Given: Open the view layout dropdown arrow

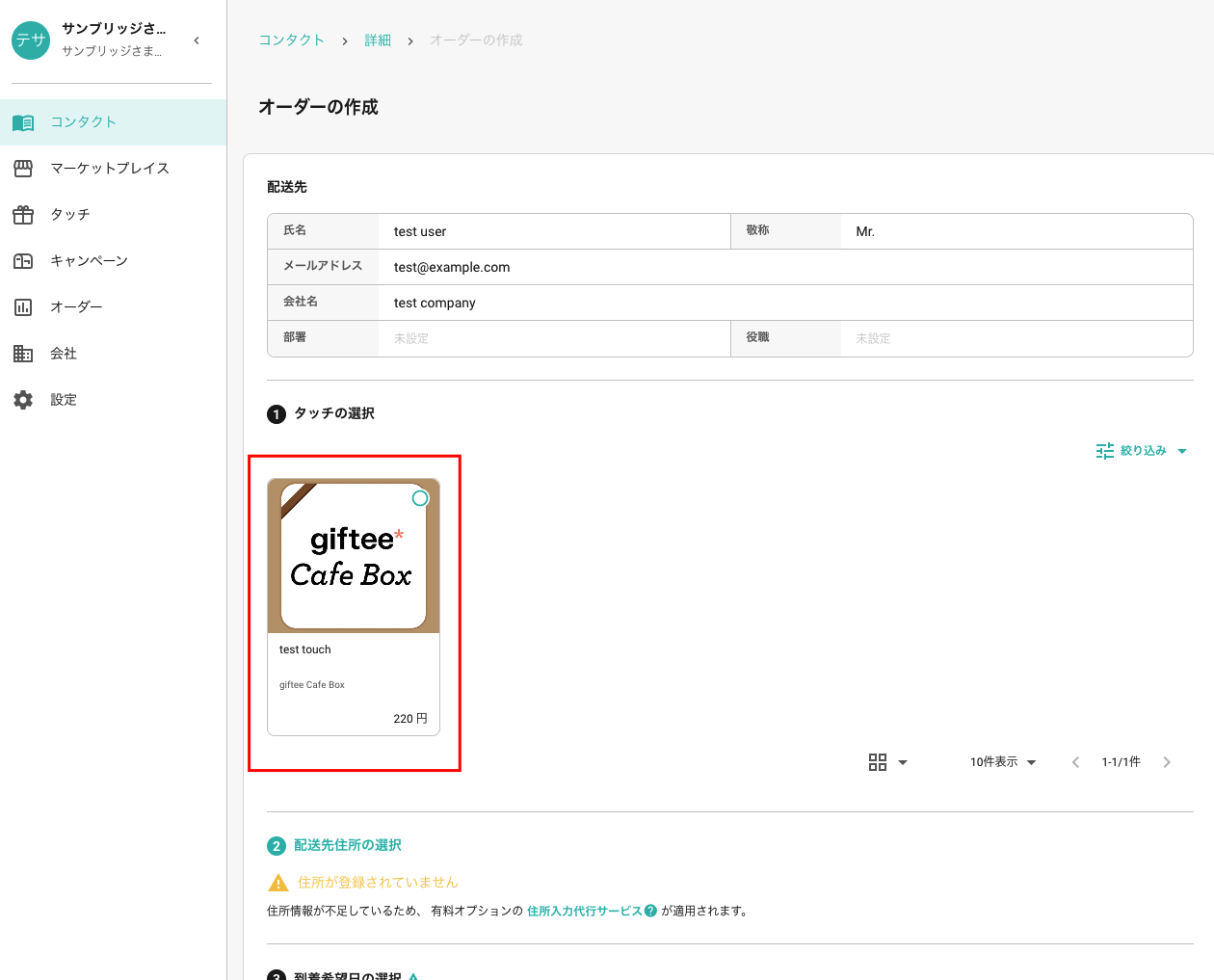Looking at the screenshot, I should tap(903, 762).
